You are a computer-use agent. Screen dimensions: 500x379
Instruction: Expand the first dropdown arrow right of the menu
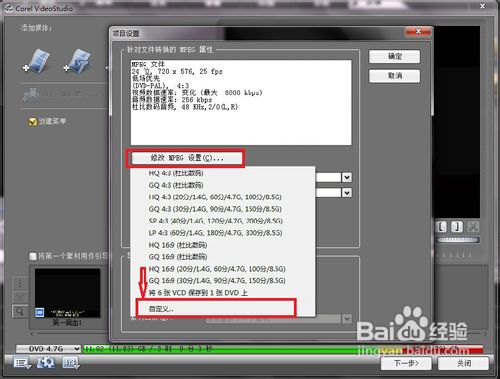click(347, 177)
